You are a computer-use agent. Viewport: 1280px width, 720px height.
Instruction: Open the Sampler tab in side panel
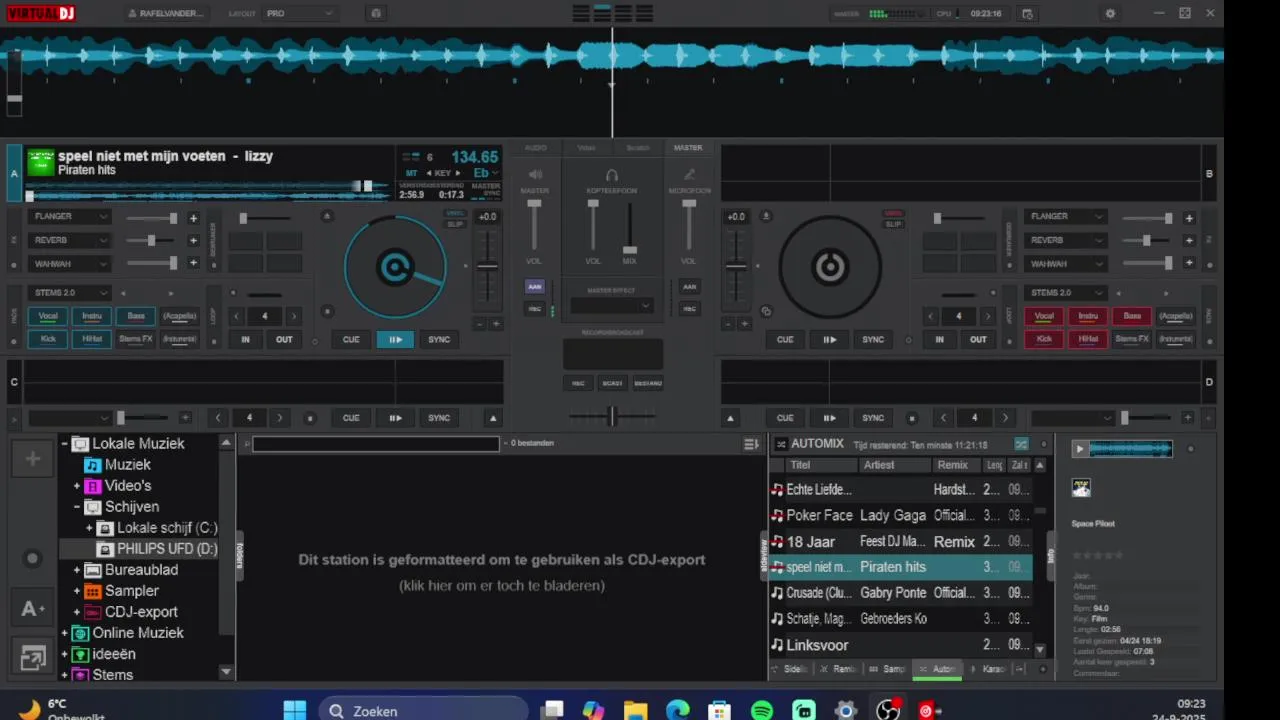[x=887, y=669]
